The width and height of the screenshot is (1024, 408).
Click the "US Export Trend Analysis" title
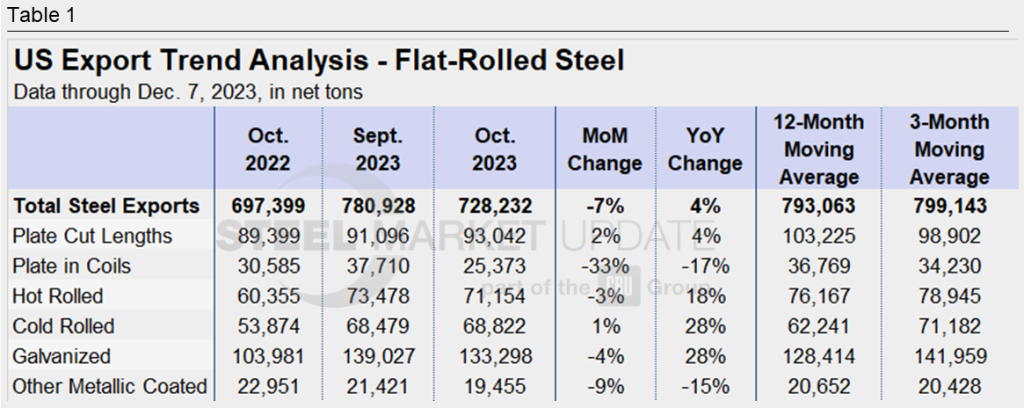(x=319, y=61)
